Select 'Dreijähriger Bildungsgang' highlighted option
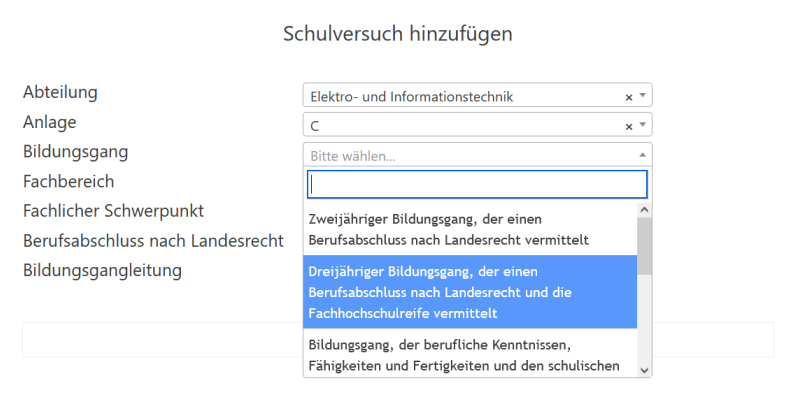The height and width of the screenshot is (401, 785). (470, 292)
